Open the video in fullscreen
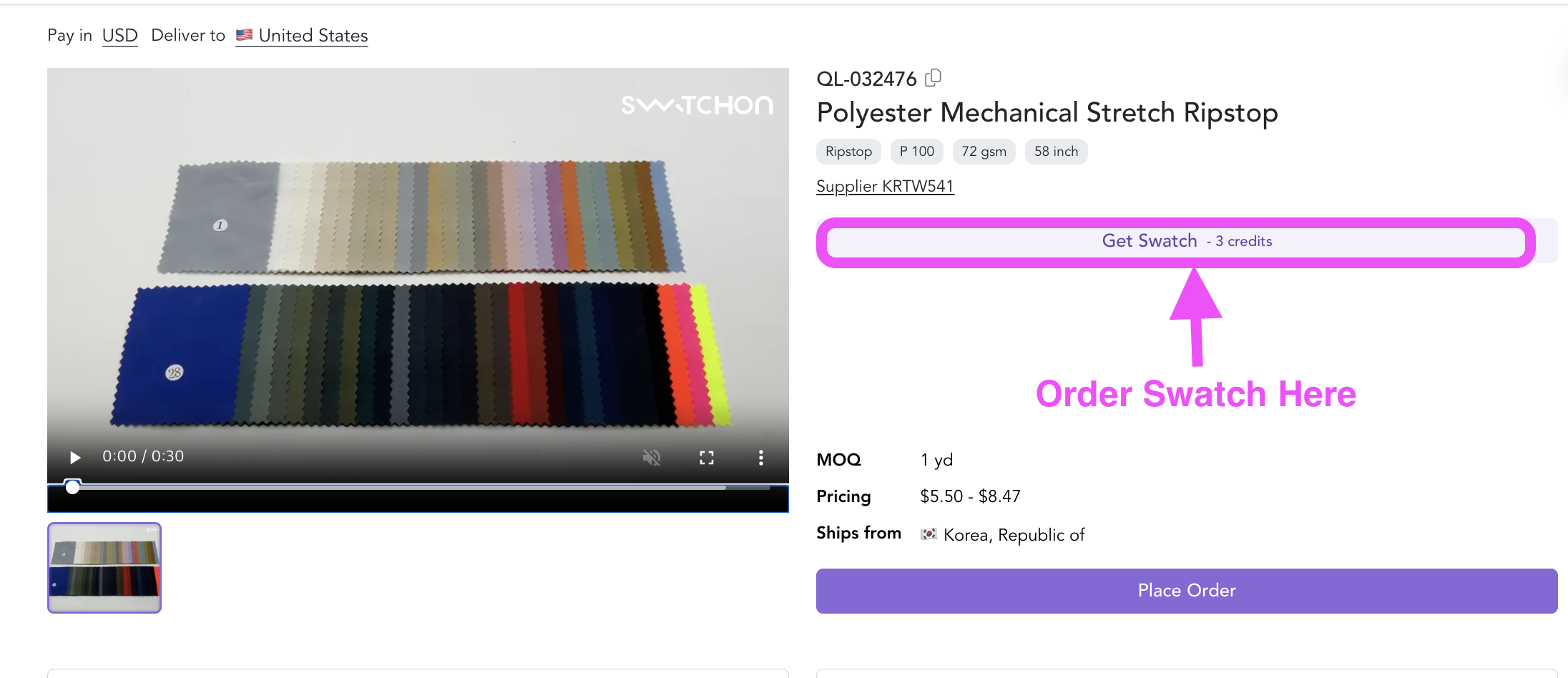This screenshot has height=678, width=1568. pyautogui.click(x=707, y=458)
